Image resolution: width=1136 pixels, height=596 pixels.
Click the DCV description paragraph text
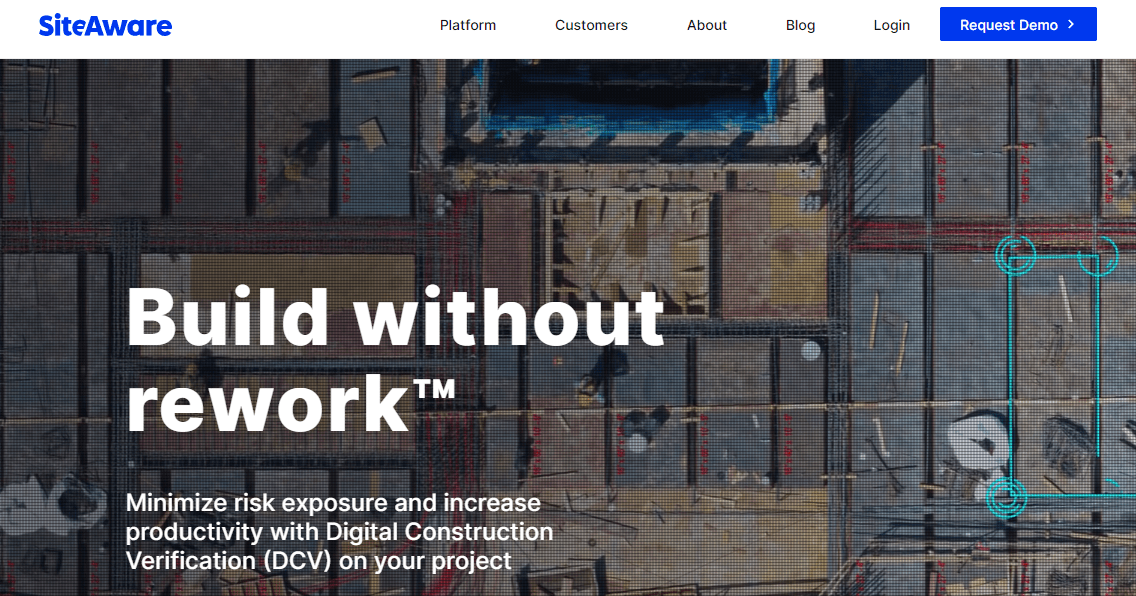pyautogui.click(x=339, y=531)
